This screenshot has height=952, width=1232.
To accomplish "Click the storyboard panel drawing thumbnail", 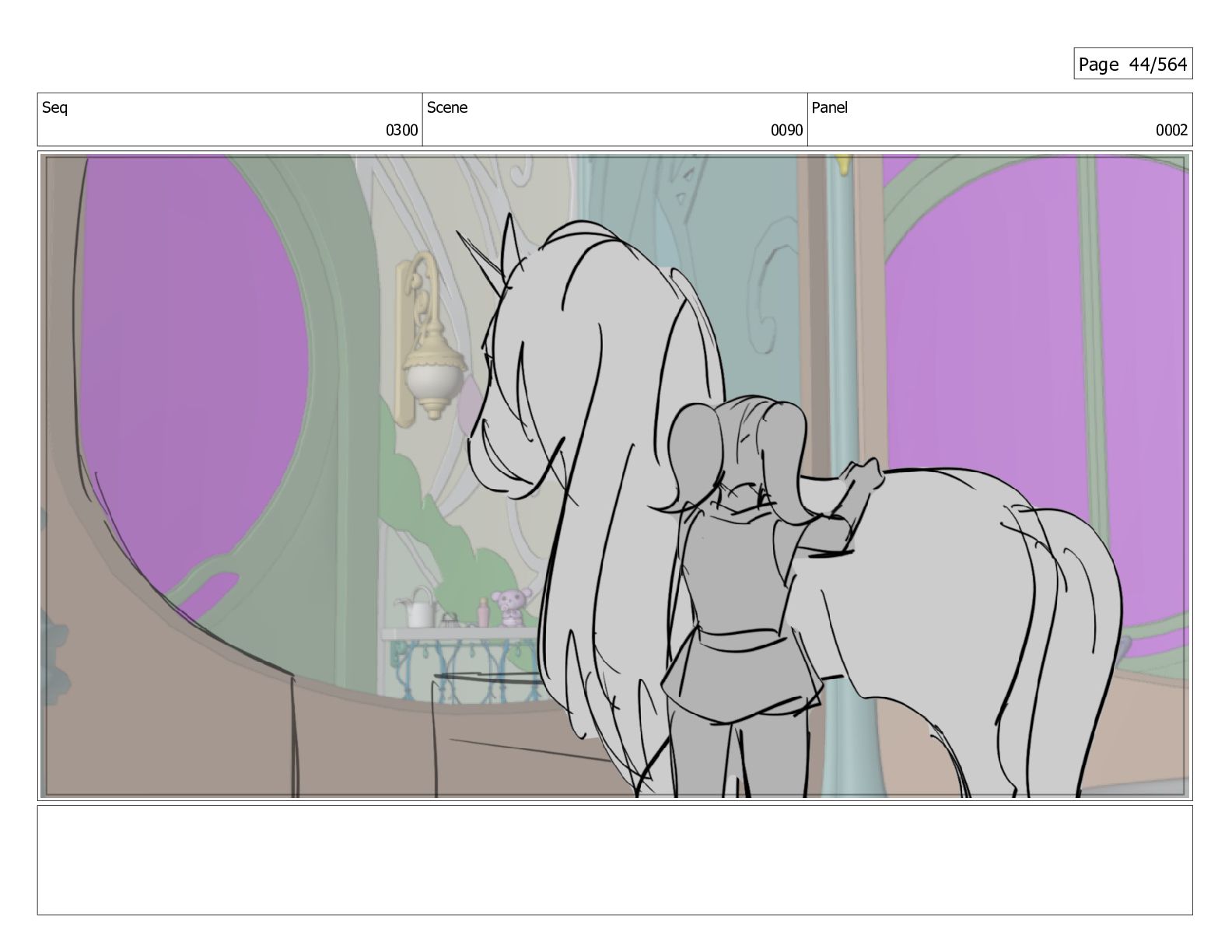I will 614,476.
